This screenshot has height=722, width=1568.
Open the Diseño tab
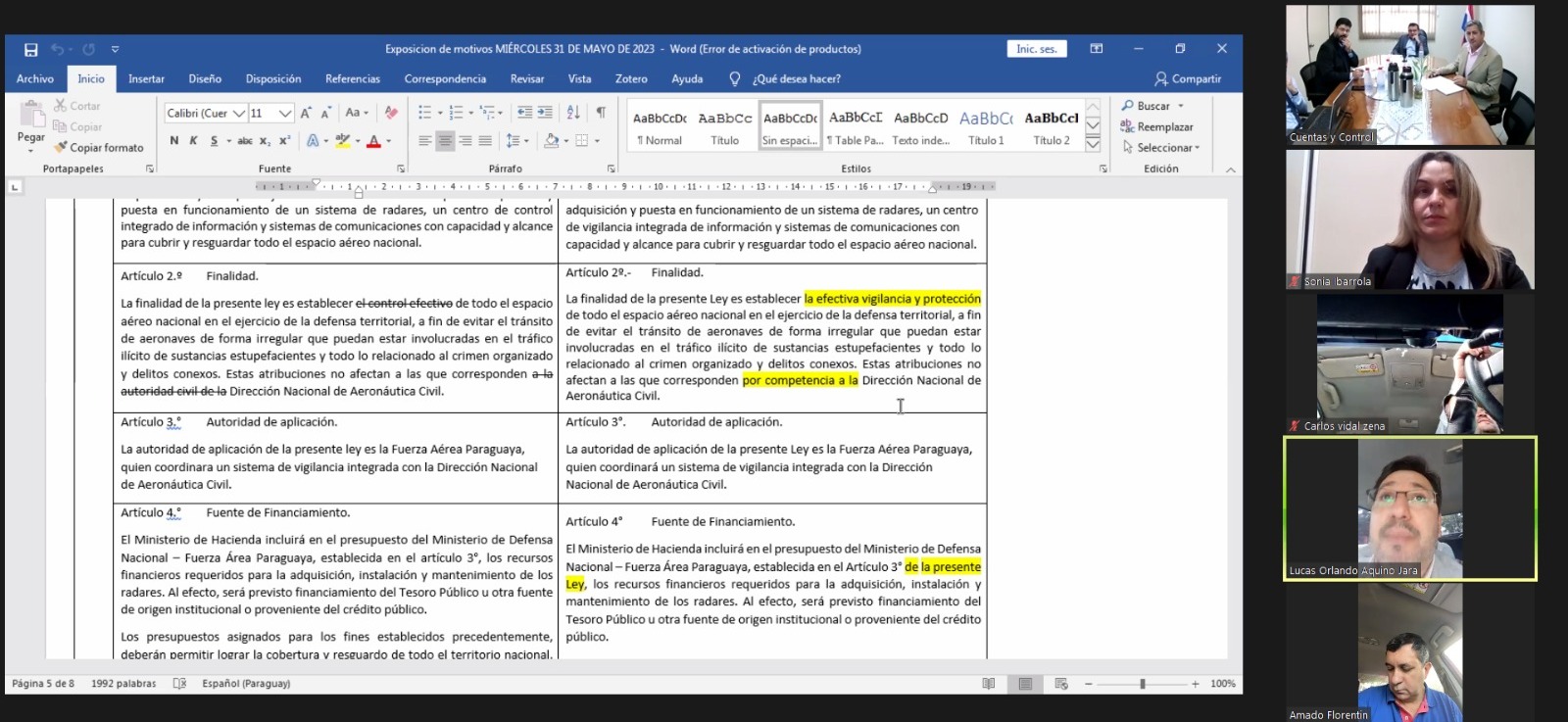point(205,78)
